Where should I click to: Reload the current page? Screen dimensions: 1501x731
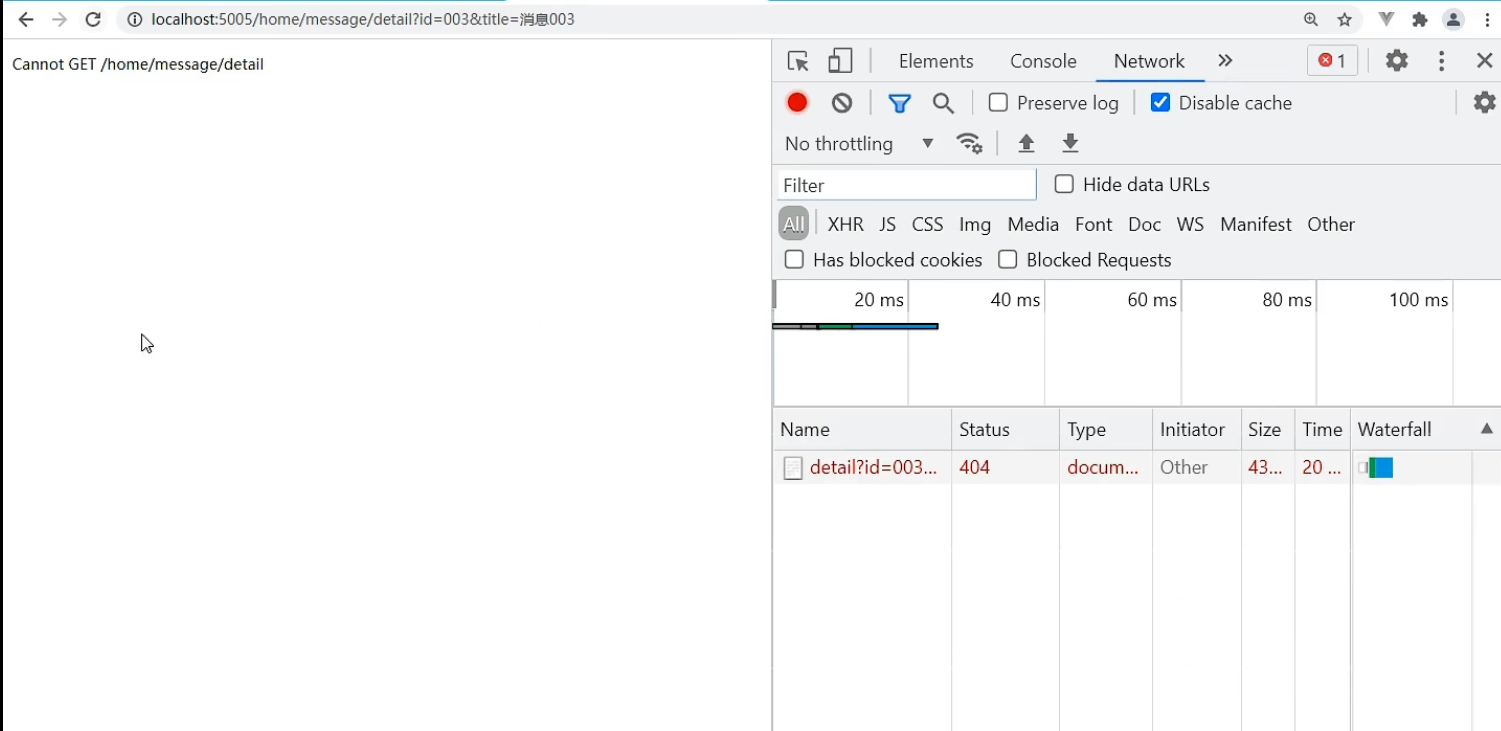point(93,19)
